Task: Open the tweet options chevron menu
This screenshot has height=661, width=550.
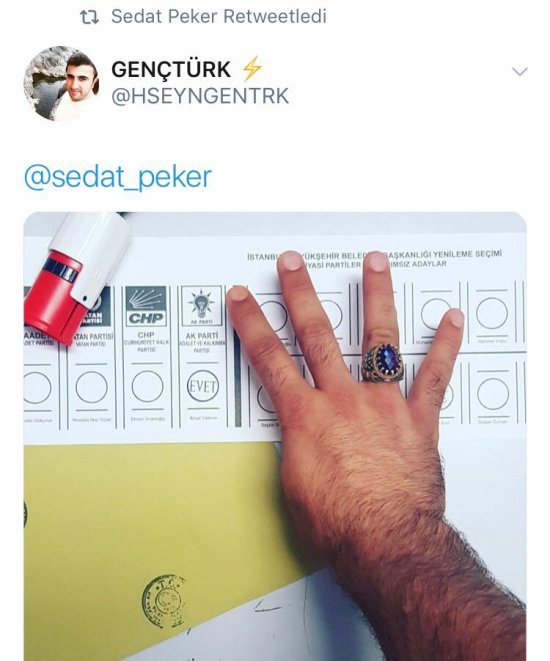Action: [x=519, y=72]
